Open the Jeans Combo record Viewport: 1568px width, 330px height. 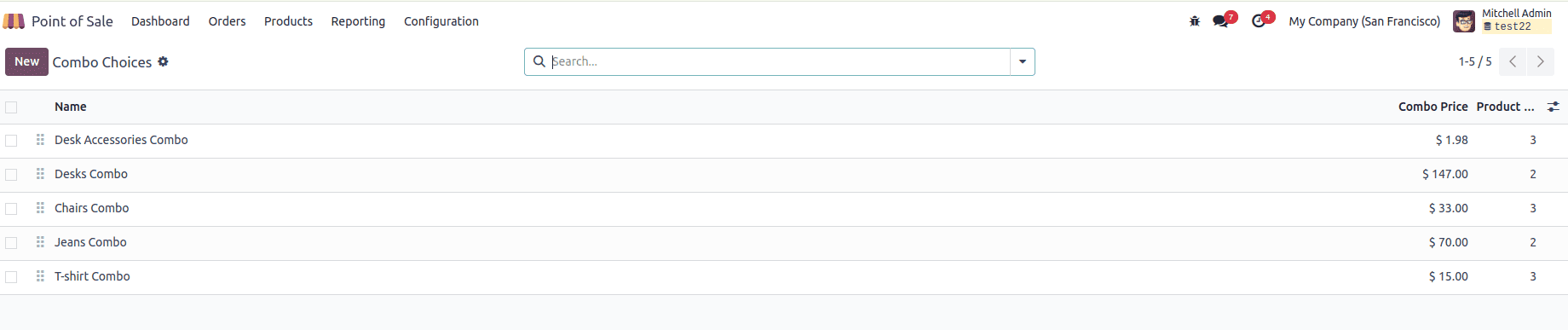coord(90,242)
